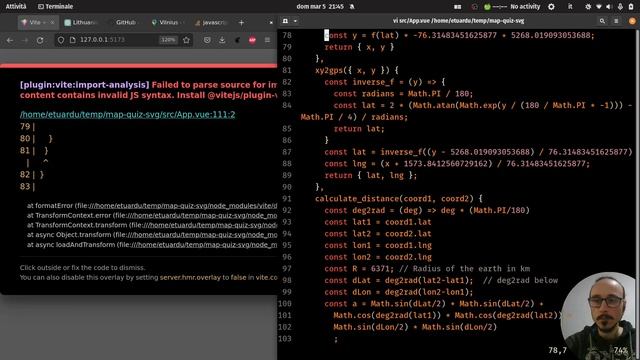The width and height of the screenshot is (640, 360).
Task: Close the Vite tab
Action: 52,22
